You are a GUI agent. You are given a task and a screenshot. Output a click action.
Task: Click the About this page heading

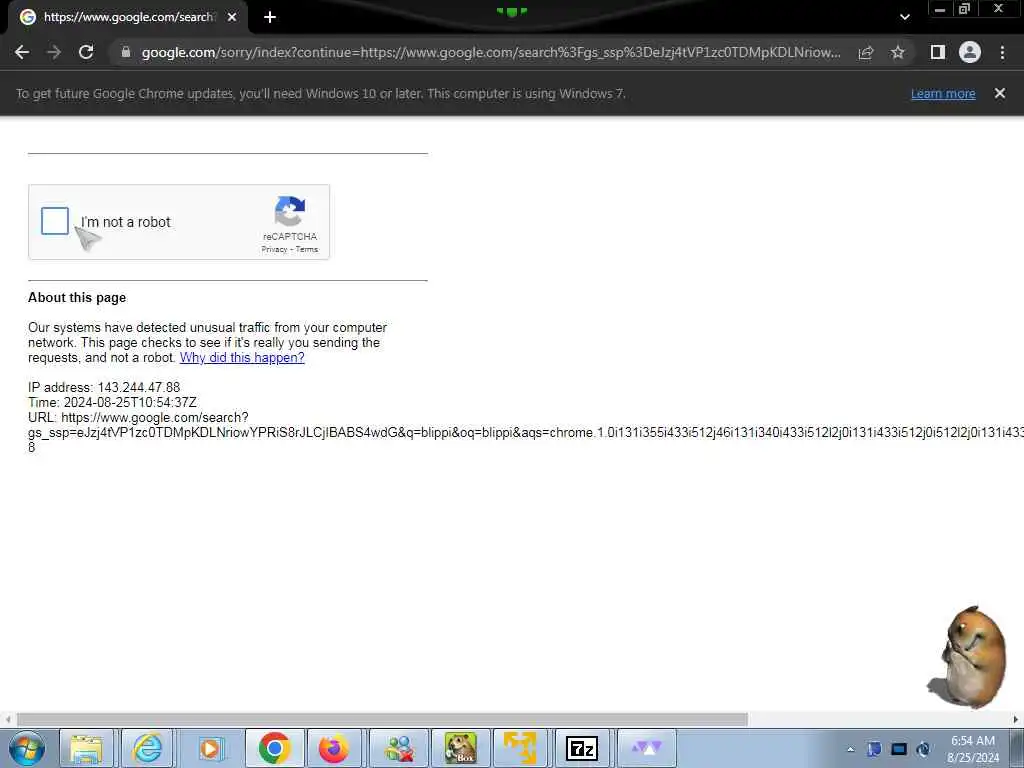click(x=77, y=298)
